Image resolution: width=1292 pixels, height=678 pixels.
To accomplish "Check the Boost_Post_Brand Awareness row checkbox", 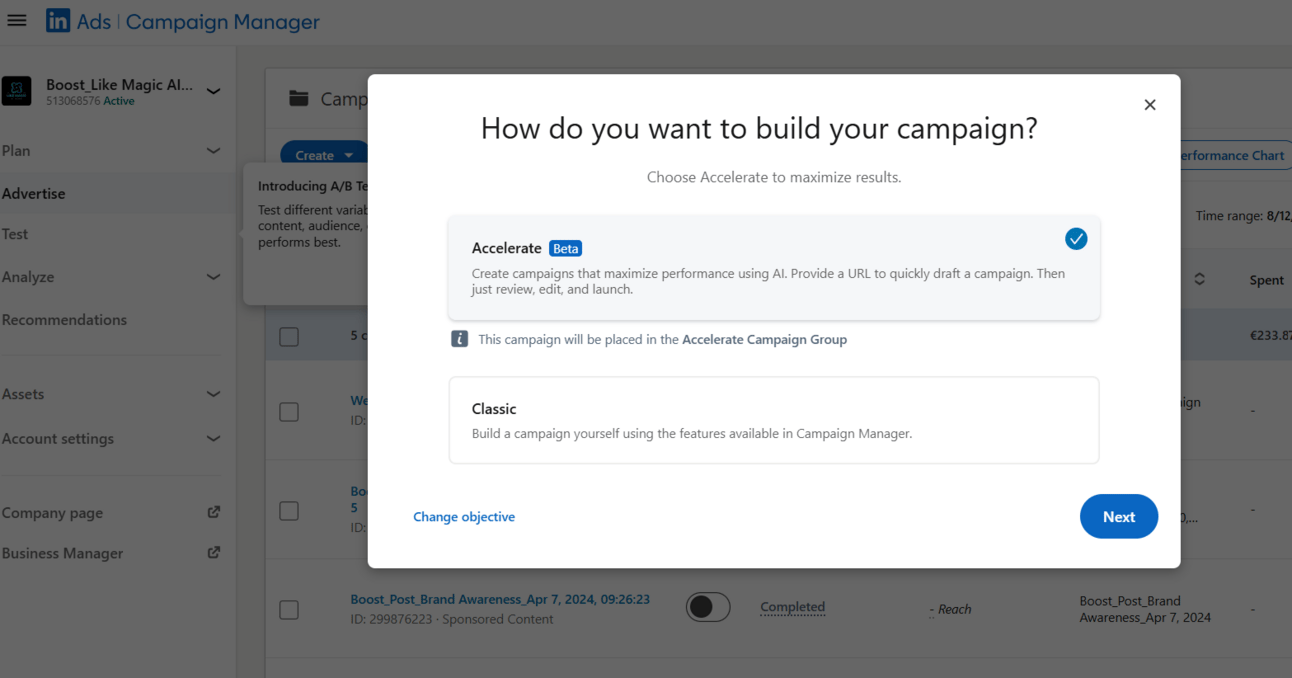I will (x=289, y=609).
